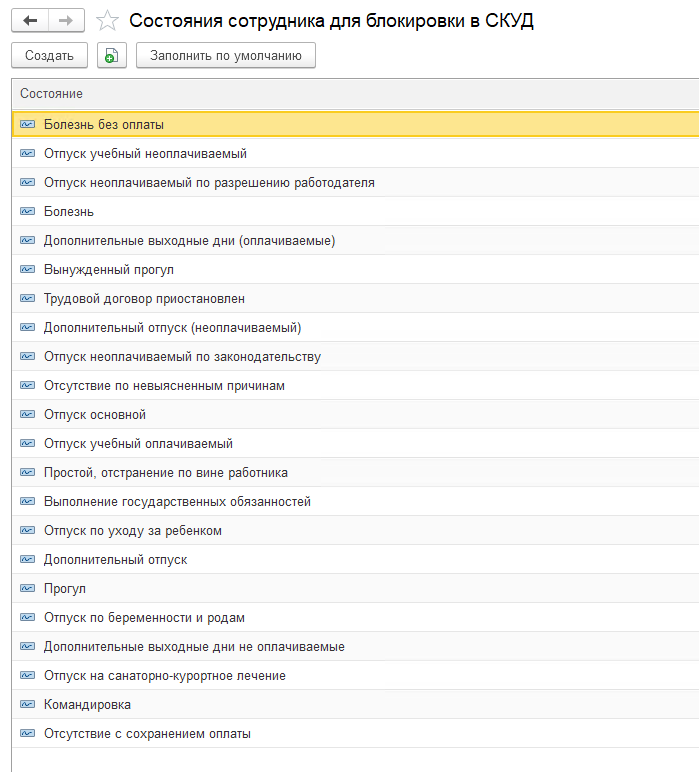Select the Болезнь без оплаты row
699x772 pixels.
[104, 125]
